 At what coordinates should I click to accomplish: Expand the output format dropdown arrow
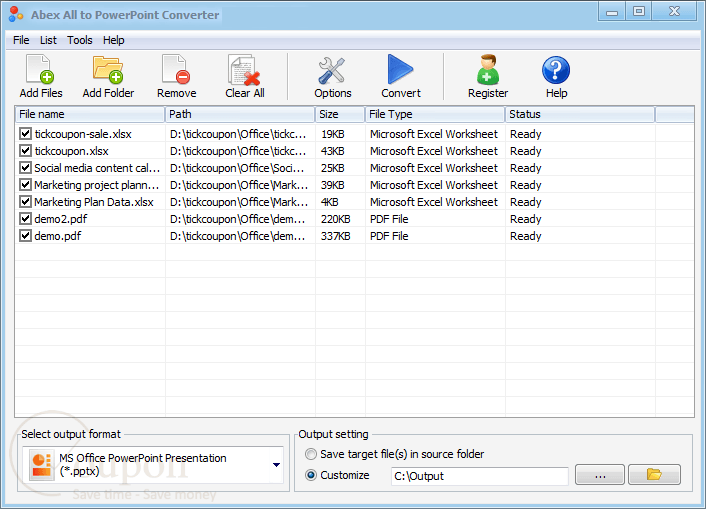[276, 465]
